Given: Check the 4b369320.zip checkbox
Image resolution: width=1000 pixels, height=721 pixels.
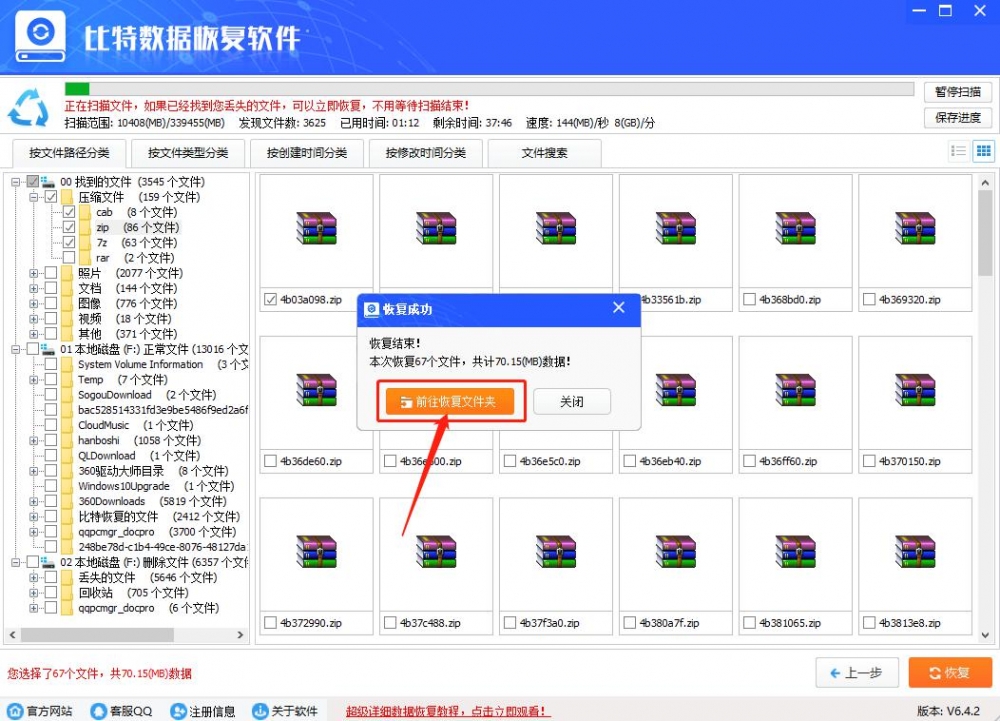Looking at the screenshot, I should pos(869,299).
